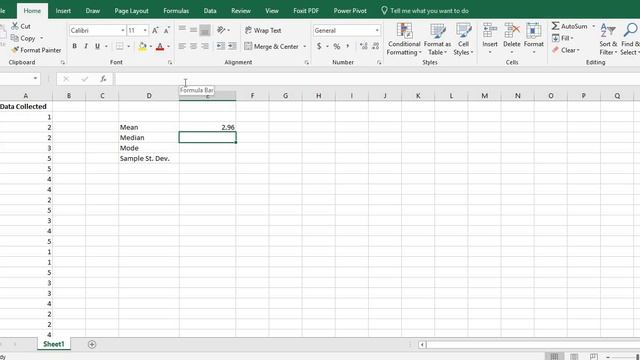
Task: Click the Cut scissors icon
Action: click(x=15, y=26)
